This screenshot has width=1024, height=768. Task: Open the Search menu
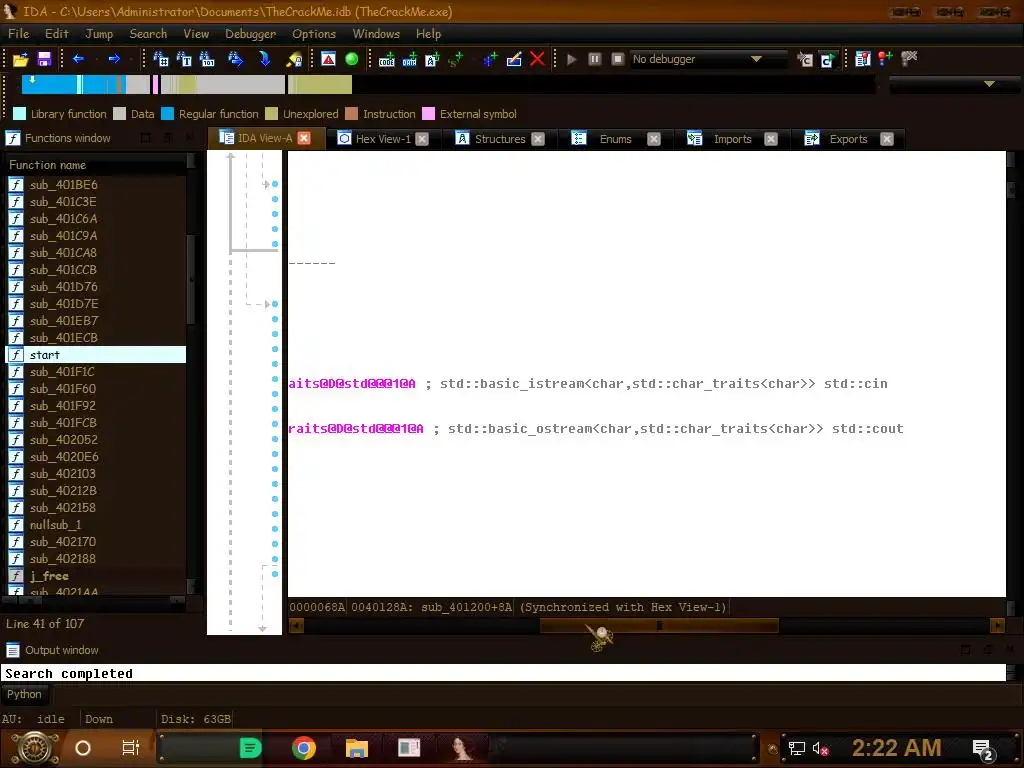pos(148,34)
